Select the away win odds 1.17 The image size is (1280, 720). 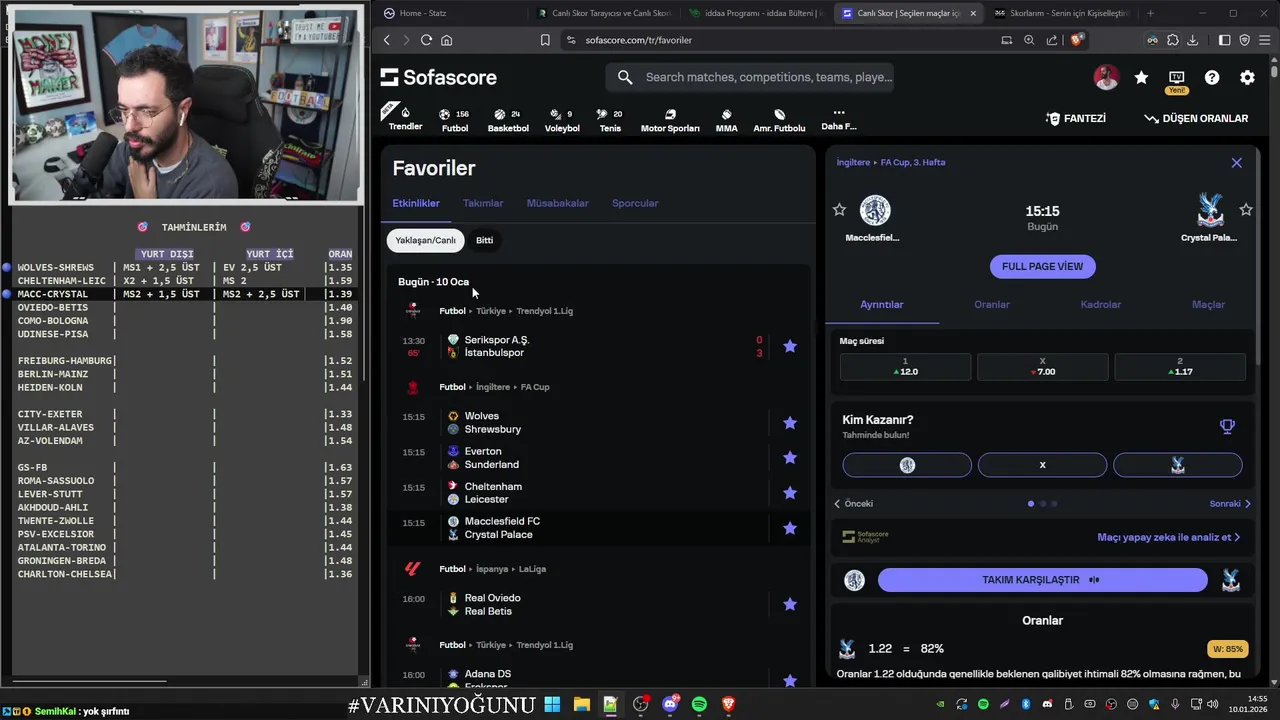[x=1180, y=367]
